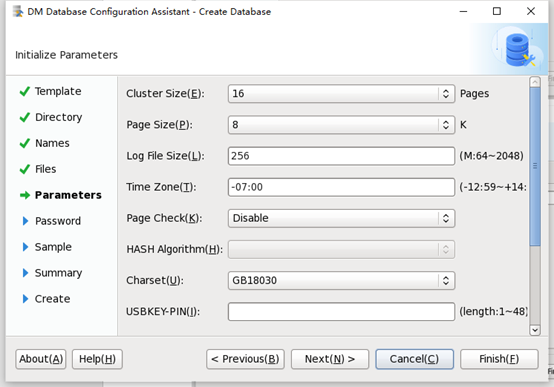554x387 pixels.
Task: Go to the Summary step
Action: (x=58, y=273)
